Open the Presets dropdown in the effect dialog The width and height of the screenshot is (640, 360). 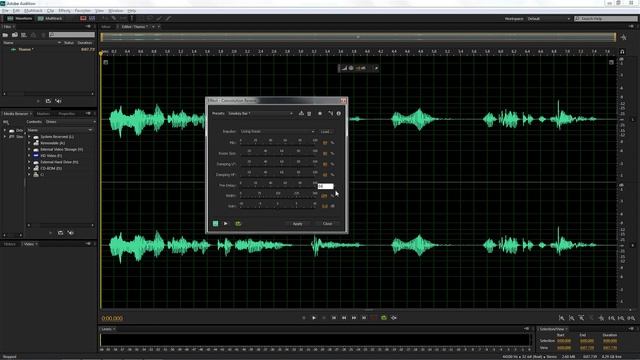(260, 113)
